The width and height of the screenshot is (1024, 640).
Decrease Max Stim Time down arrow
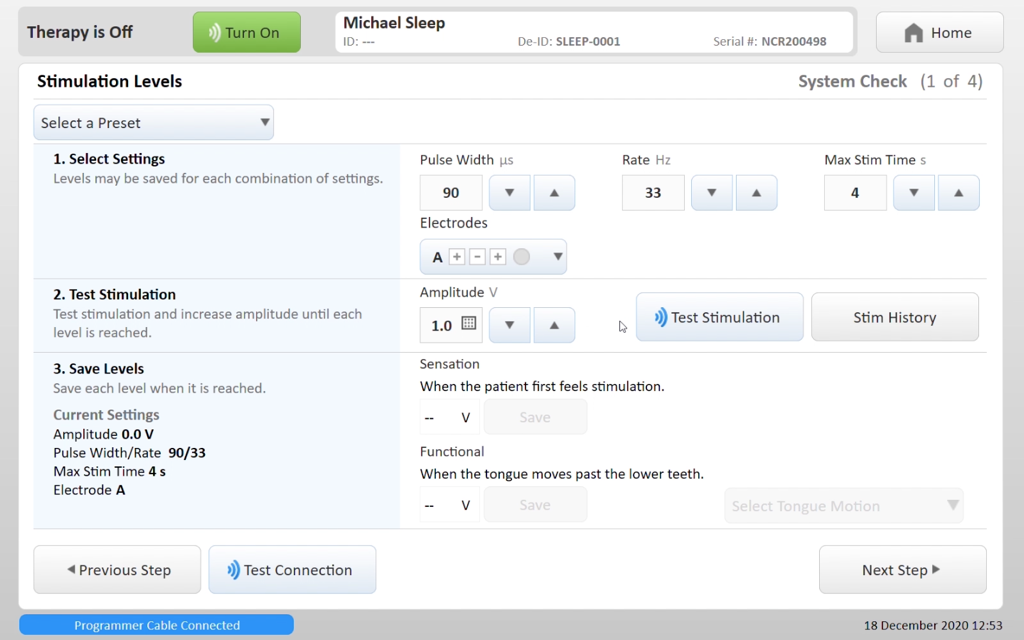(914, 193)
